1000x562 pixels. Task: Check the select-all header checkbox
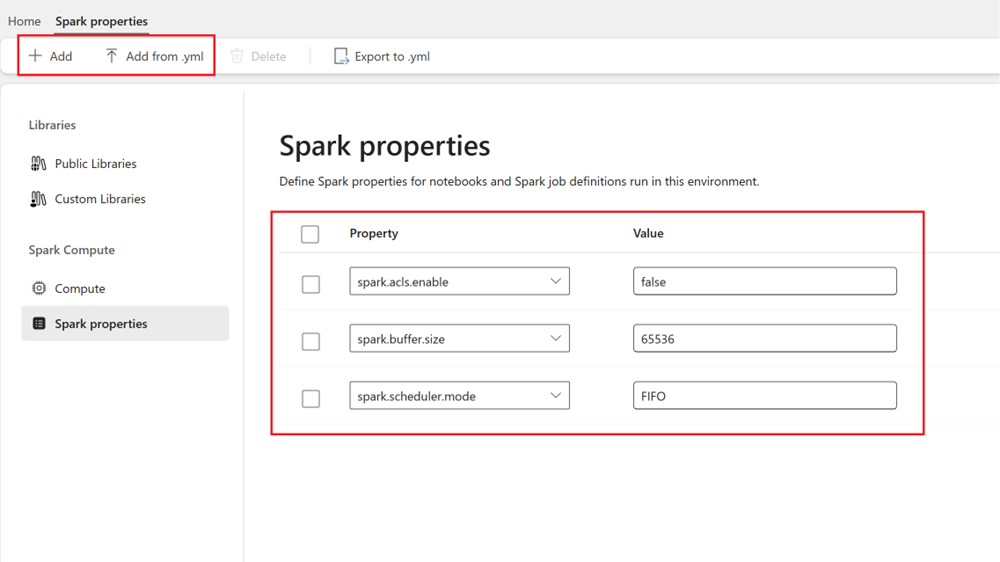point(310,234)
